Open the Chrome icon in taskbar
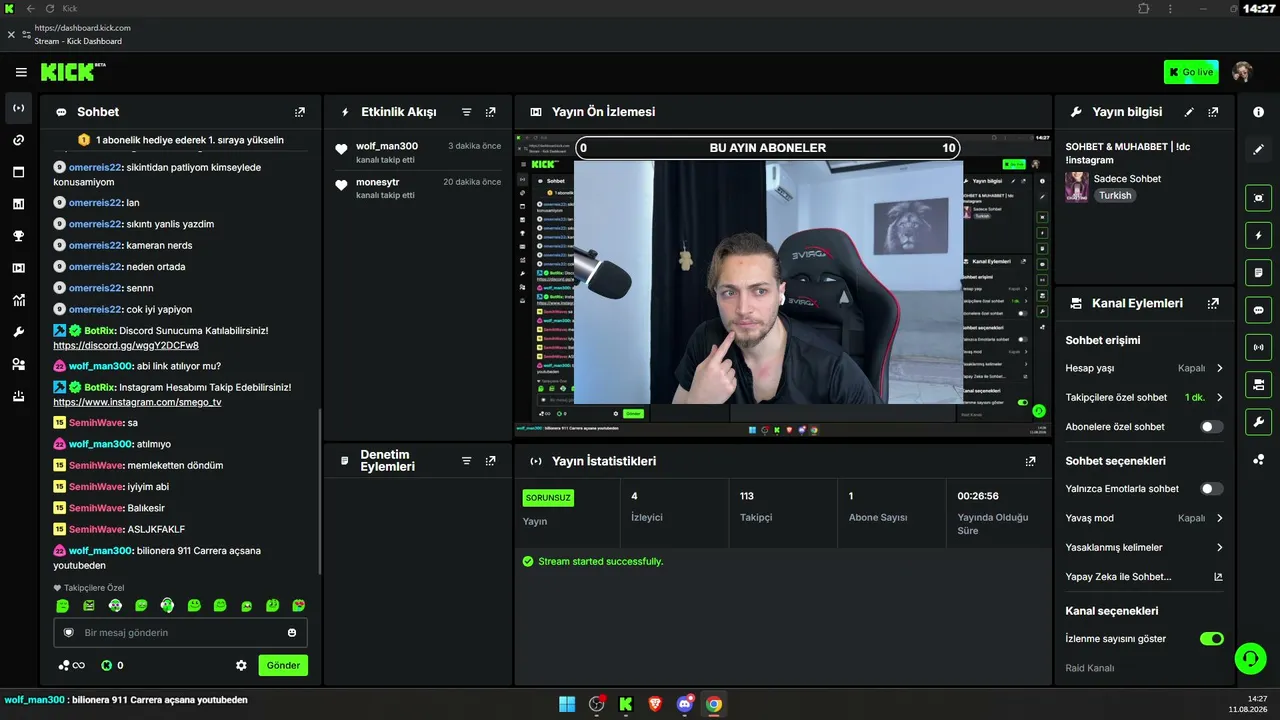Screen dimensions: 1280x720 pyautogui.click(x=714, y=704)
